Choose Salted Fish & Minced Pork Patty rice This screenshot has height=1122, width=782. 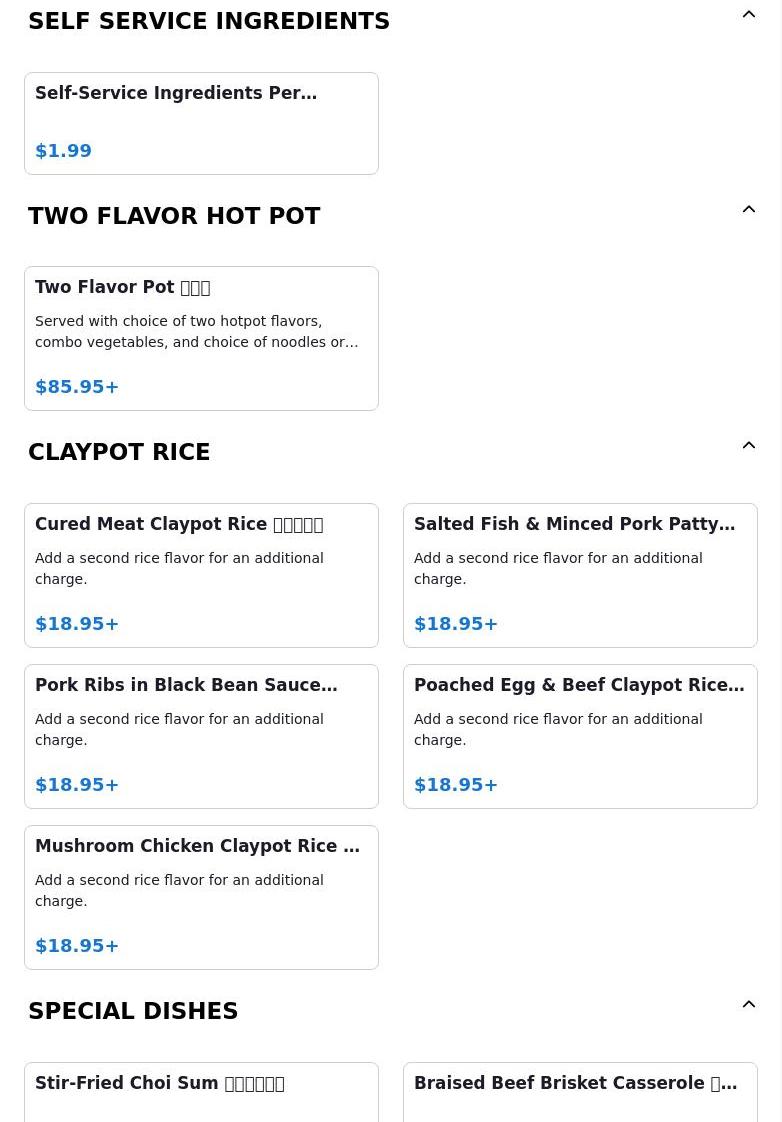tap(580, 574)
